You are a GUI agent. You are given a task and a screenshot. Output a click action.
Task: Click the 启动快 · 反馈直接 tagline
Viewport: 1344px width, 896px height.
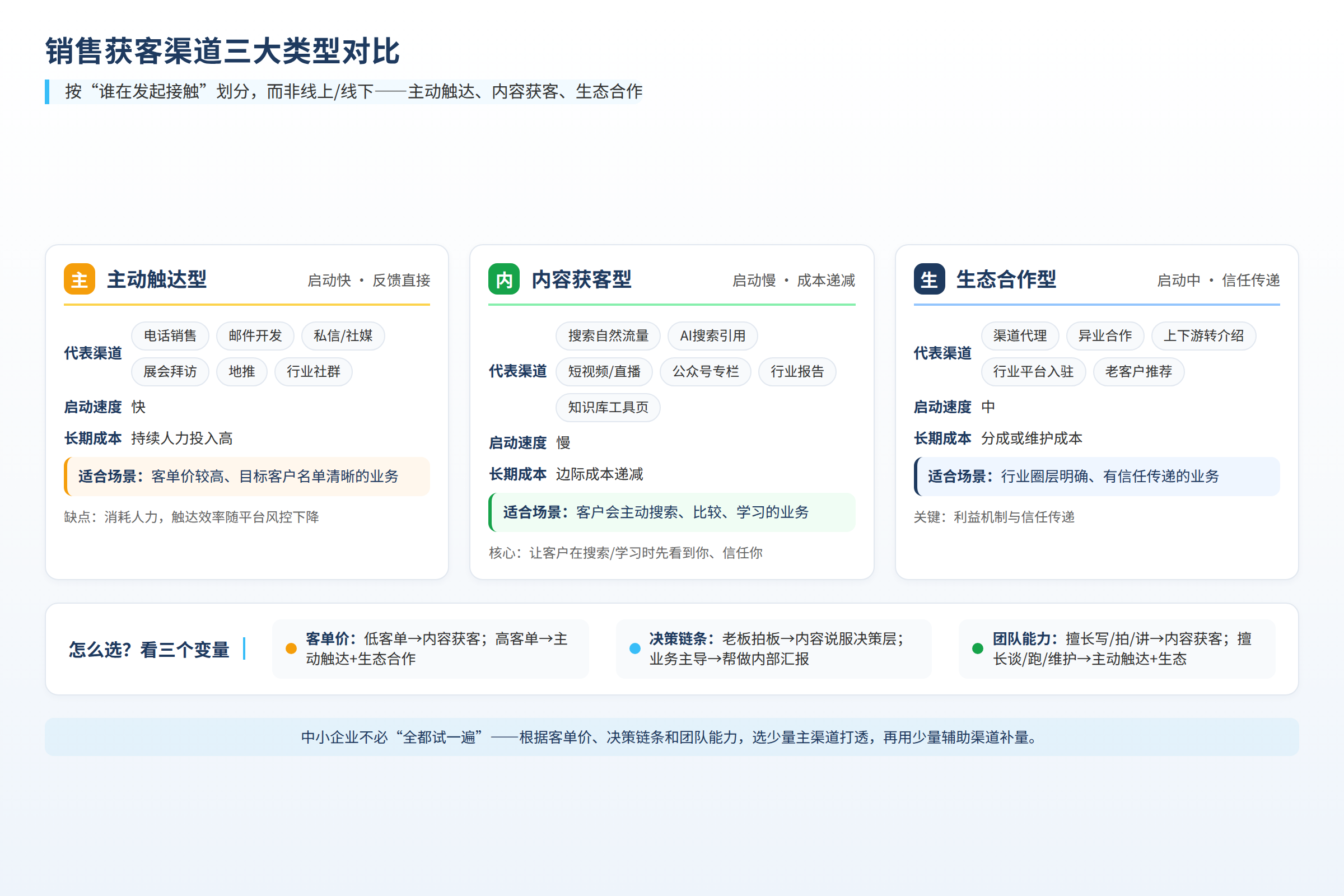click(368, 281)
